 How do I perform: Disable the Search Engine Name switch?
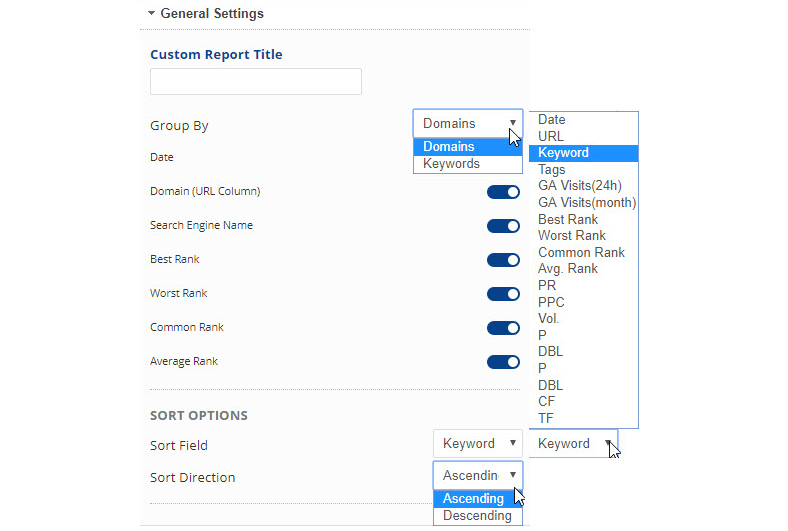503,226
